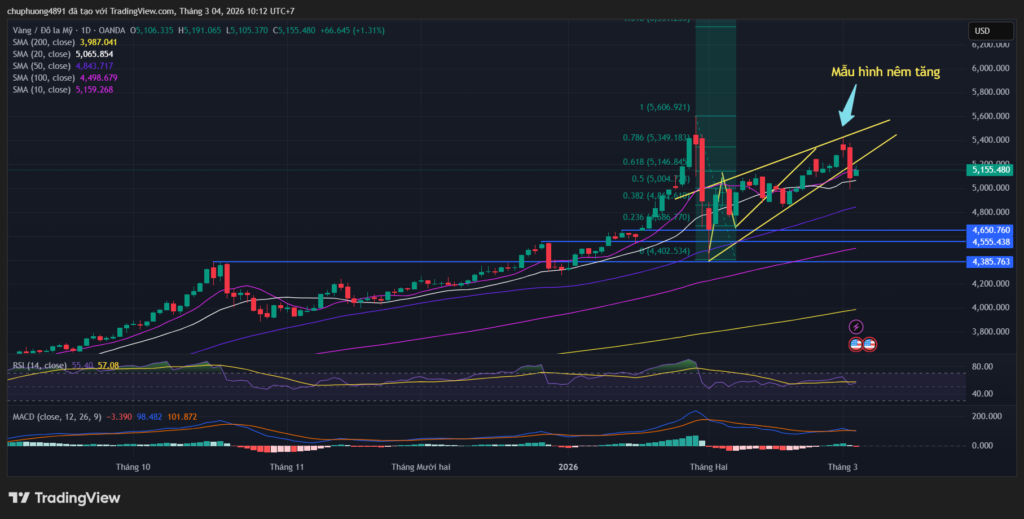
Task: Click the 4,385.763 price line label
Action: 990,262
